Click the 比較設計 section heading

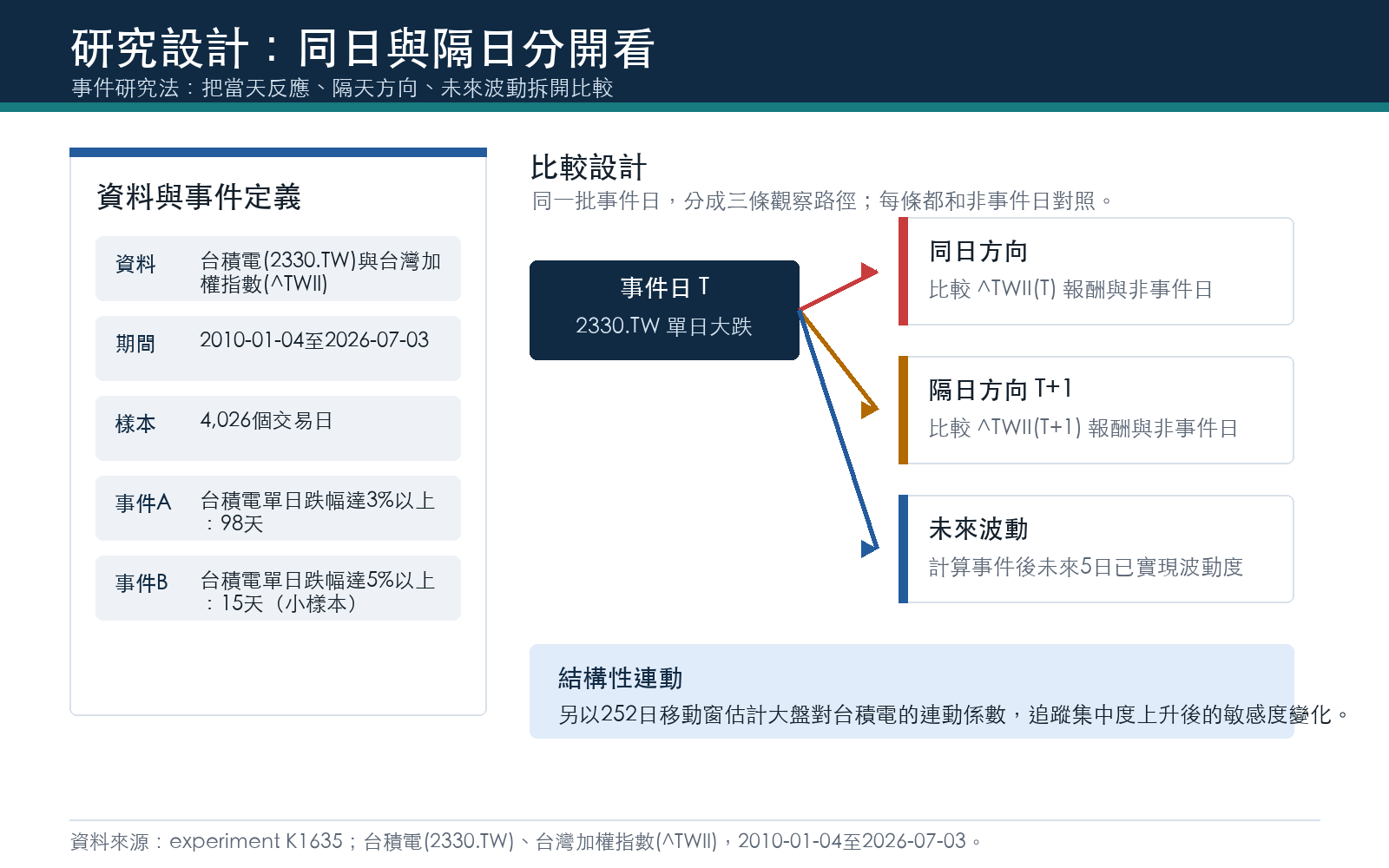click(x=589, y=168)
